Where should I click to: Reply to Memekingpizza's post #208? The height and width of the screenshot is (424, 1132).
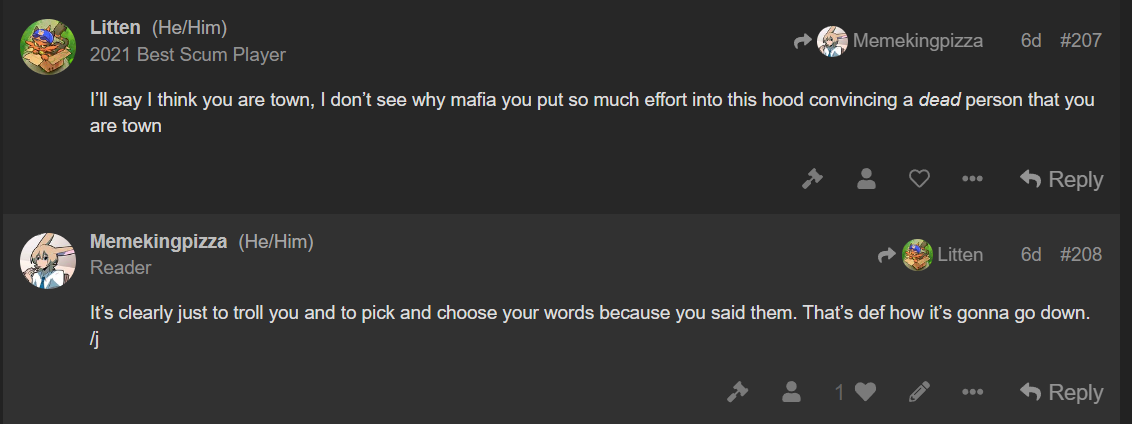click(1061, 392)
